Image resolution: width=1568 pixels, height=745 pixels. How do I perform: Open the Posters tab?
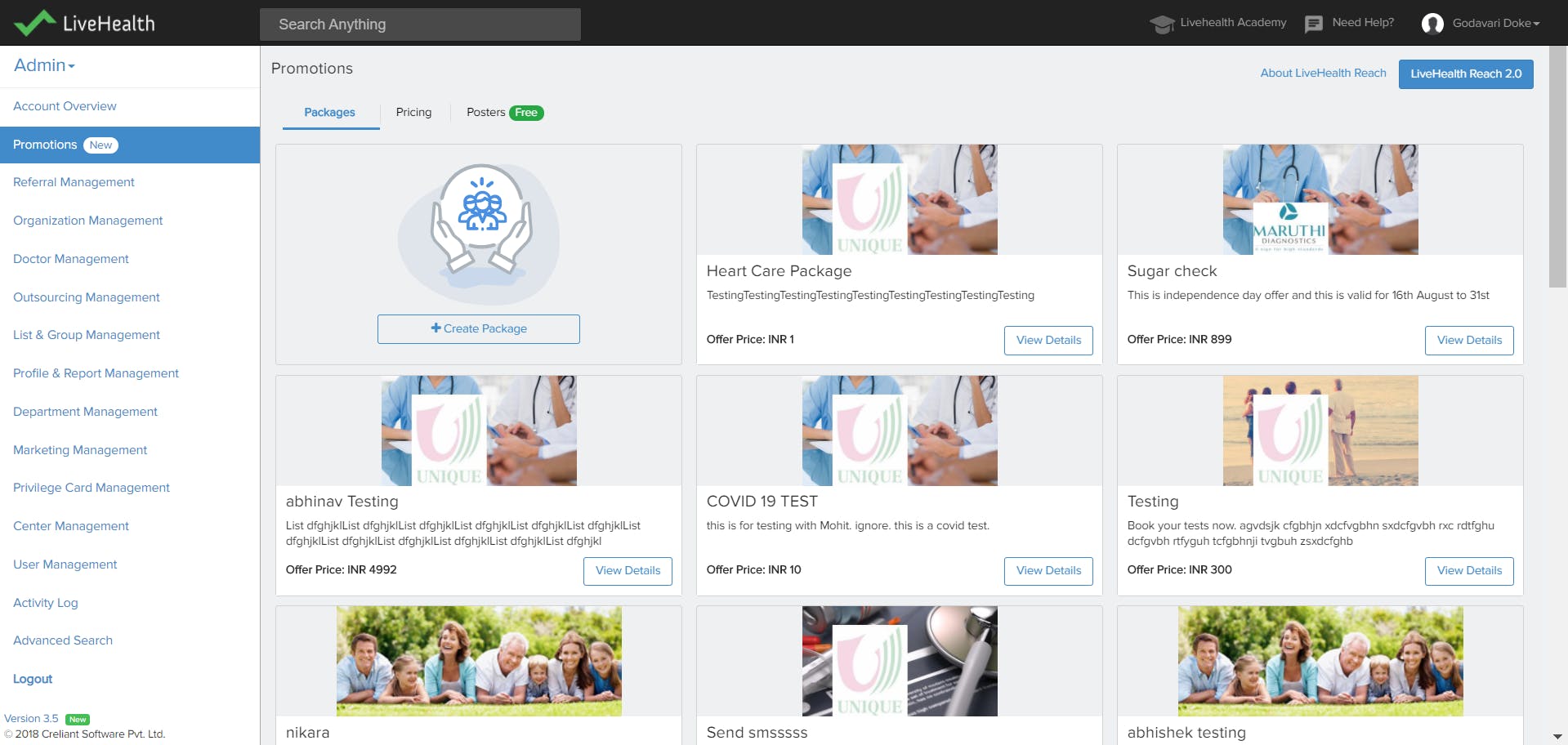click(x=505, y=113)
